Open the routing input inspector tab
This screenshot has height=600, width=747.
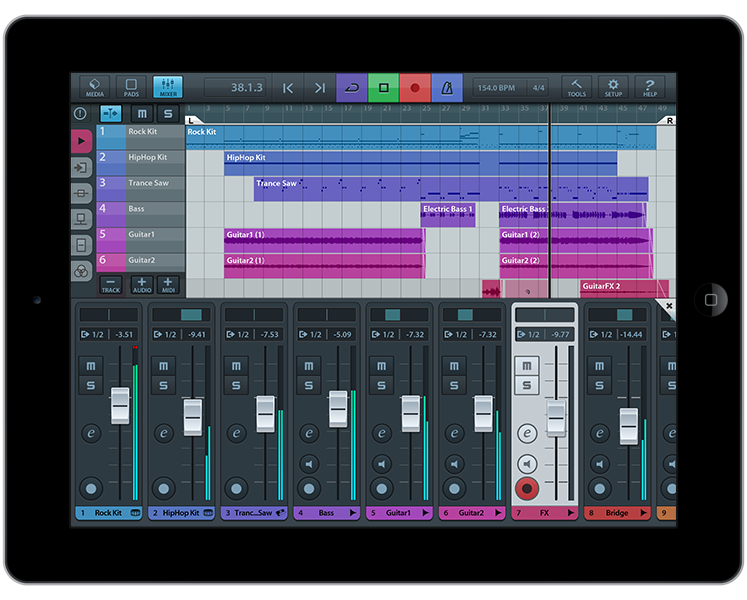[81, 167]
